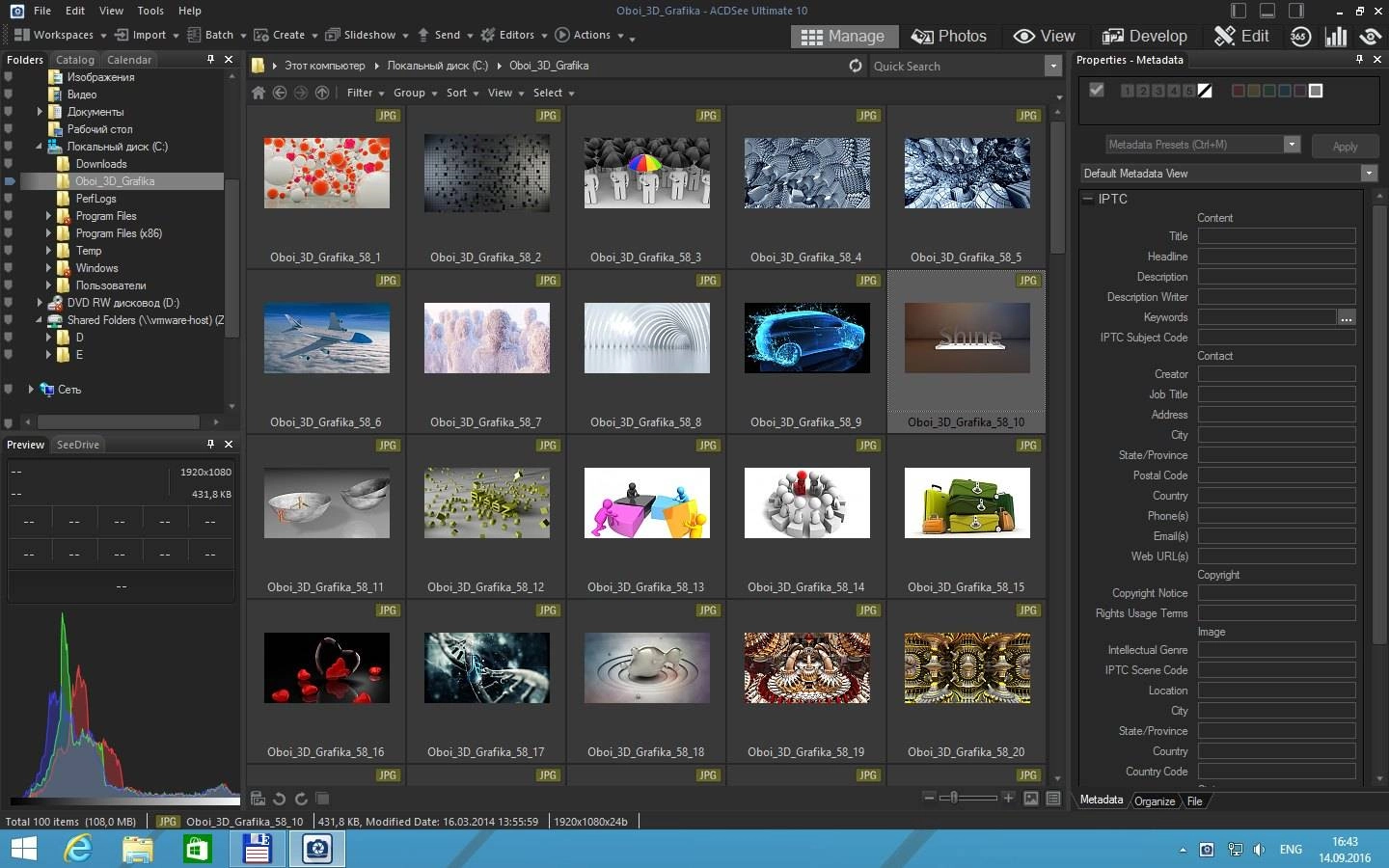Switch to thumbnail view mode icon
The image size is (1389, 868).
pos(1031,799)
